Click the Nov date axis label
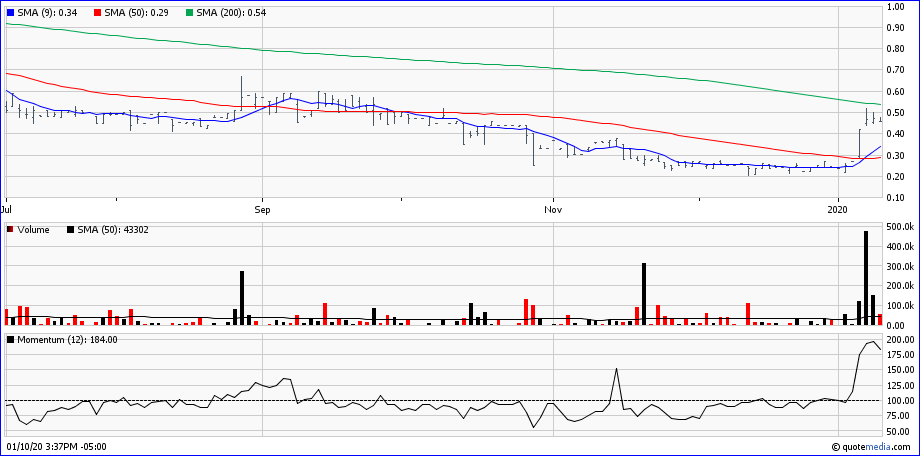The width and height of the screenshot is (920, 456). (553, 209)
